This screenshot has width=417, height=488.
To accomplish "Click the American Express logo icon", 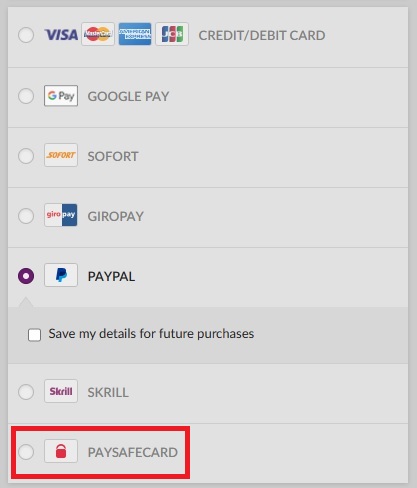I will pyautogui.click(x=135, y=34).
